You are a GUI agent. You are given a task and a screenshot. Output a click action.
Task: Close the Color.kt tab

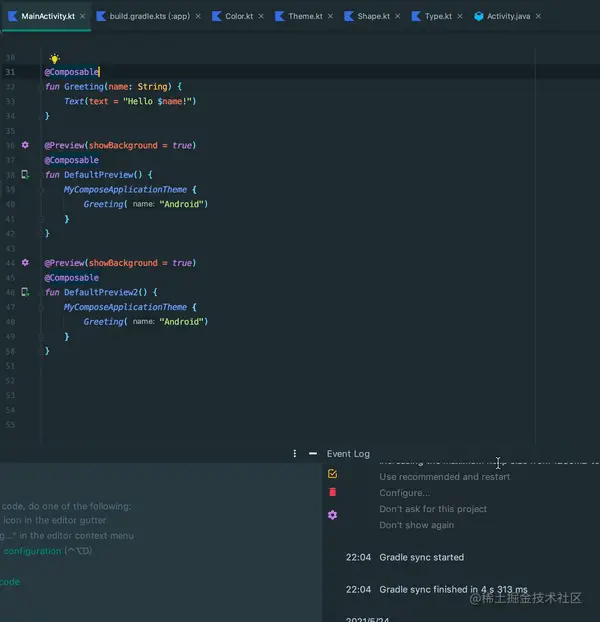click(x=261, y=16)
